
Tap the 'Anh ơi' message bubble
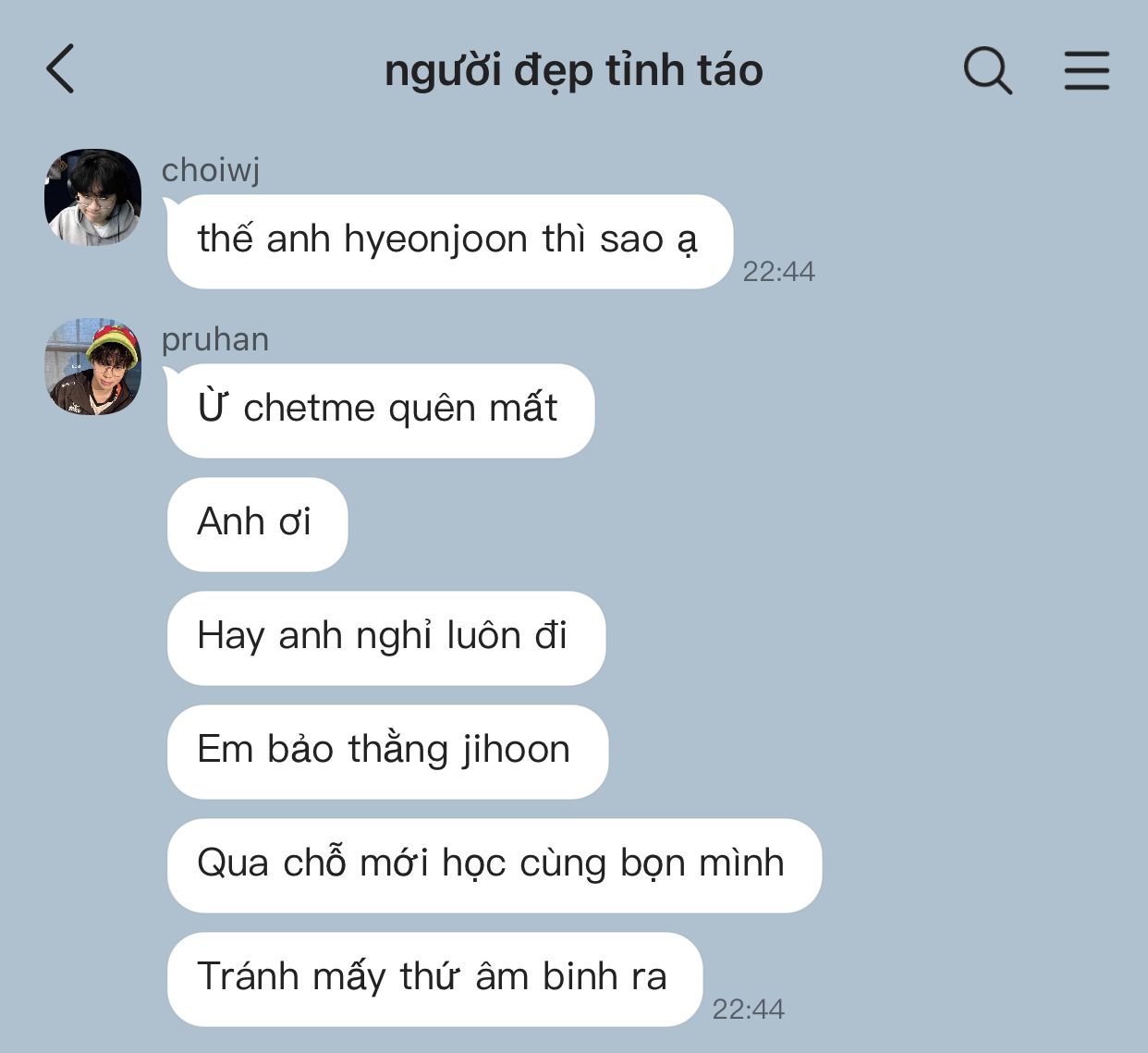pos(257,524)
